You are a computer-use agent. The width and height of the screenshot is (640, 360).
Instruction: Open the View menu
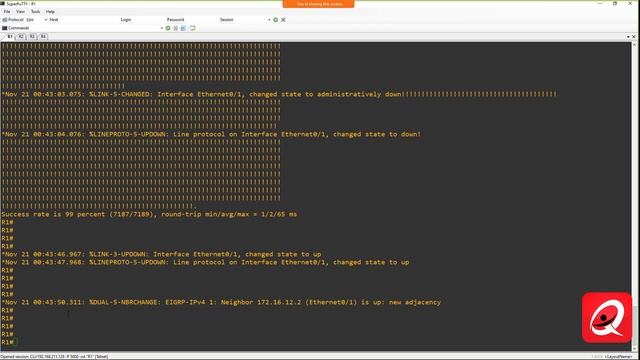point(20,11)
